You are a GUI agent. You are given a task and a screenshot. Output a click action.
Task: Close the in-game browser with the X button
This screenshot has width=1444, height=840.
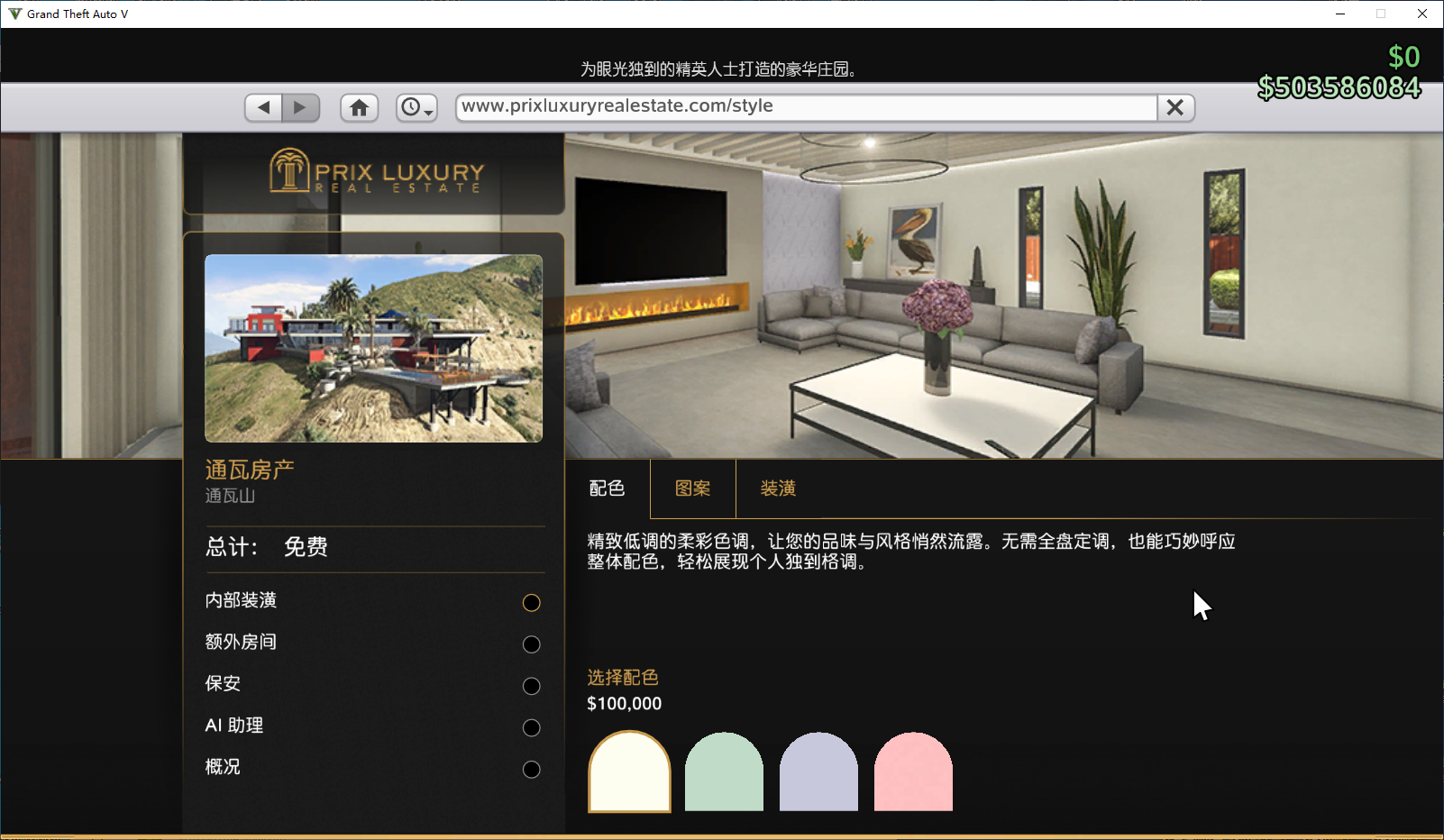1175,107
